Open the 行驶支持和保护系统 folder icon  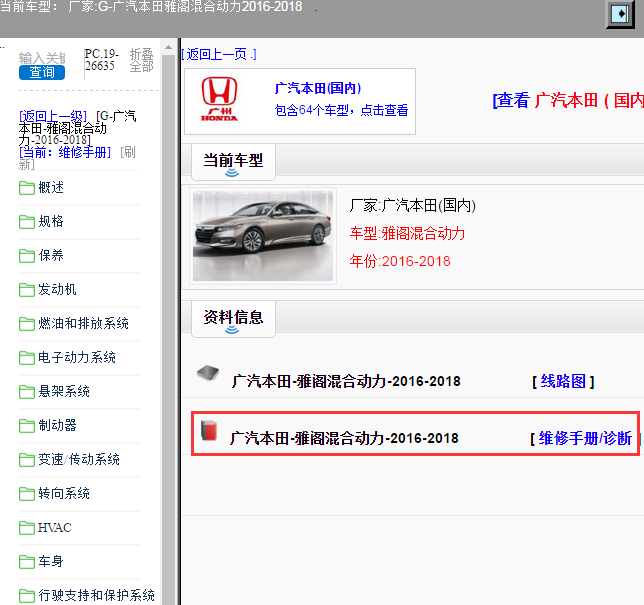click(x=27, y=596)
